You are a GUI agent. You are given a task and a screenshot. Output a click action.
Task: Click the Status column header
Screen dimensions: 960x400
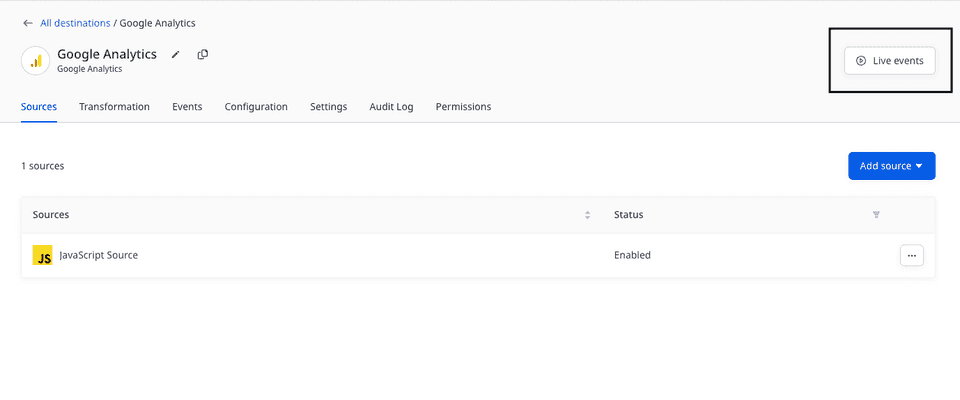click(629, 215)
